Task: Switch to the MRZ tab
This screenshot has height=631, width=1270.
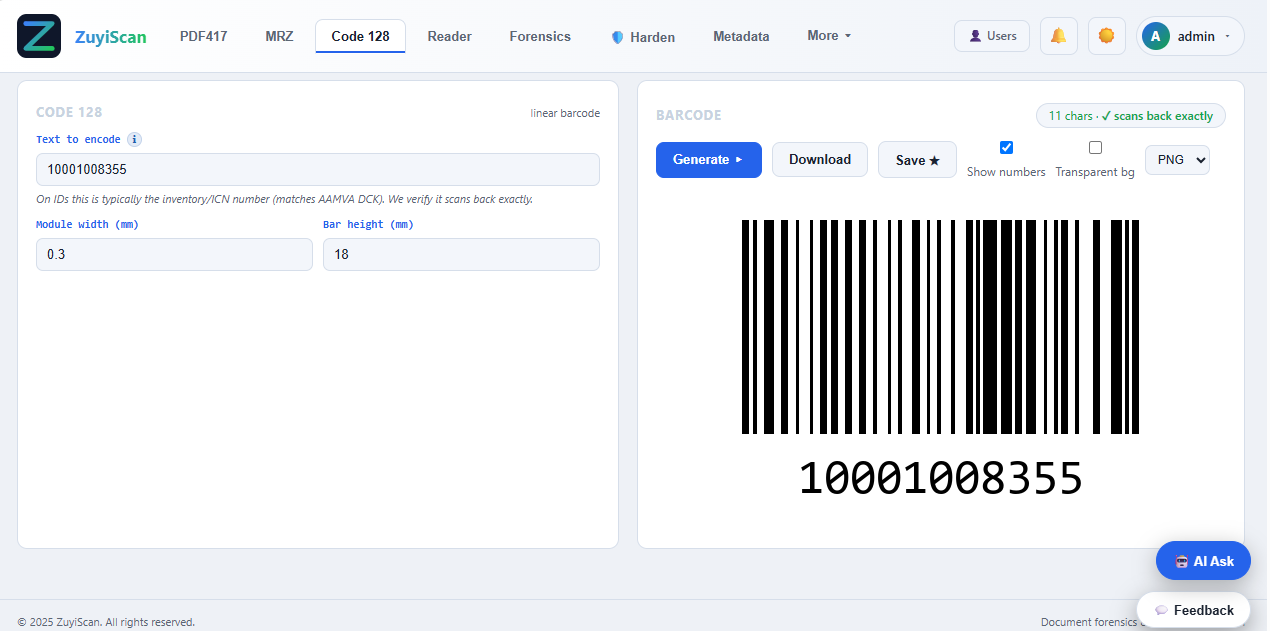Action: tap(279, 36)
